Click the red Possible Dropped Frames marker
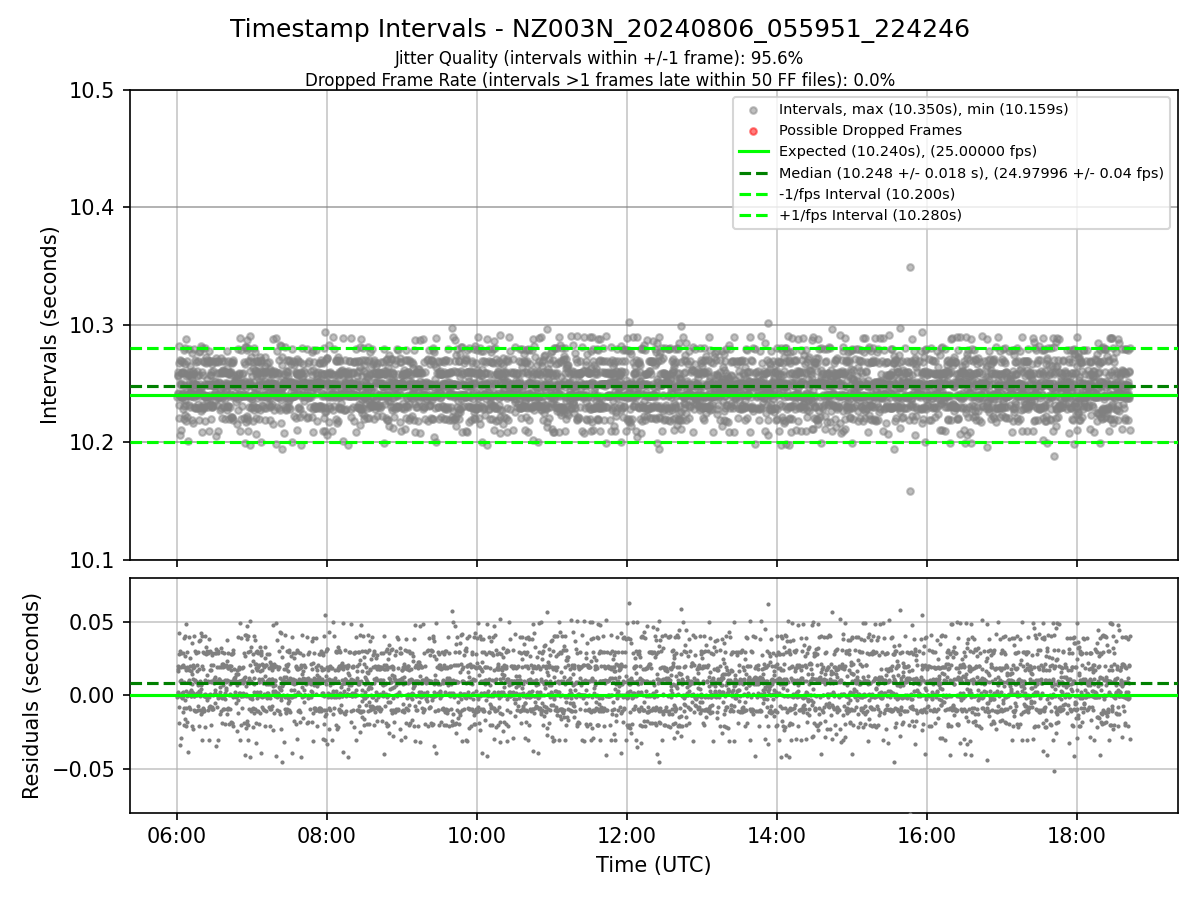Image resolution: width=1200 pixels, height=900 pixels. pos(754,130)
